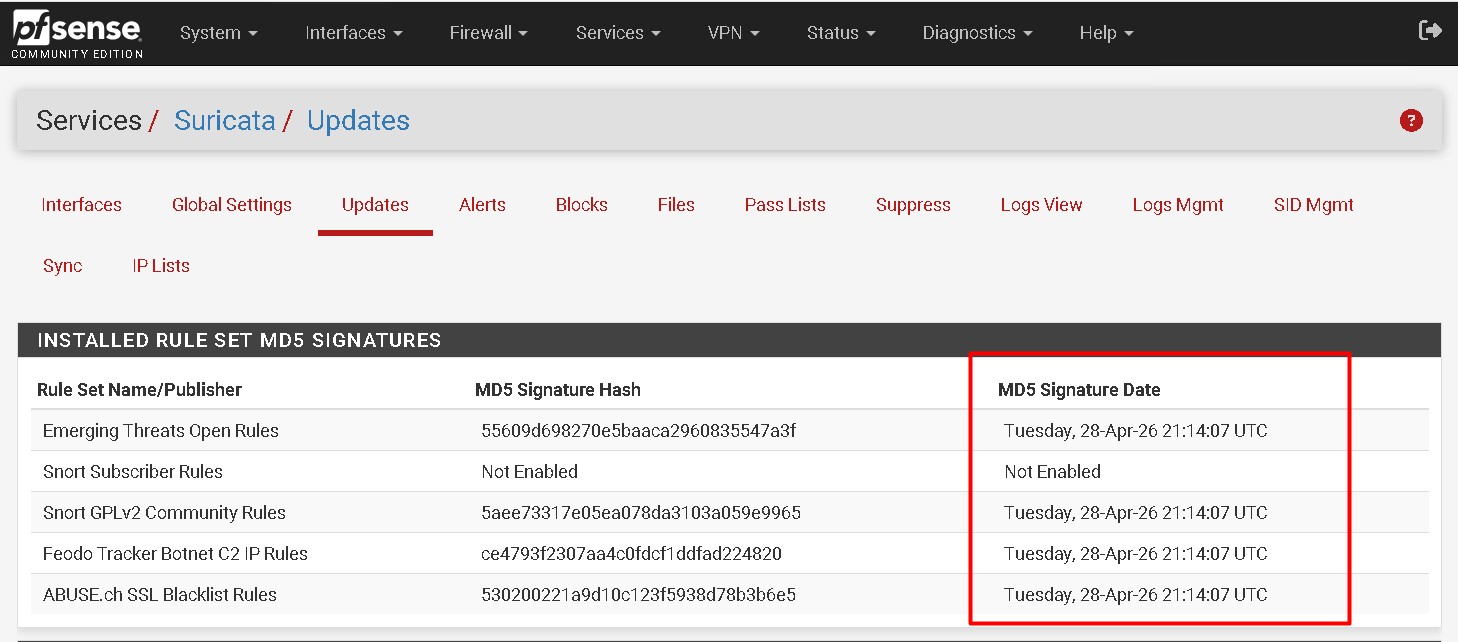Select the Logs View tab
Viewport: 1458px width, 642px height.
pyautogui.click(x=1041, y=205)
